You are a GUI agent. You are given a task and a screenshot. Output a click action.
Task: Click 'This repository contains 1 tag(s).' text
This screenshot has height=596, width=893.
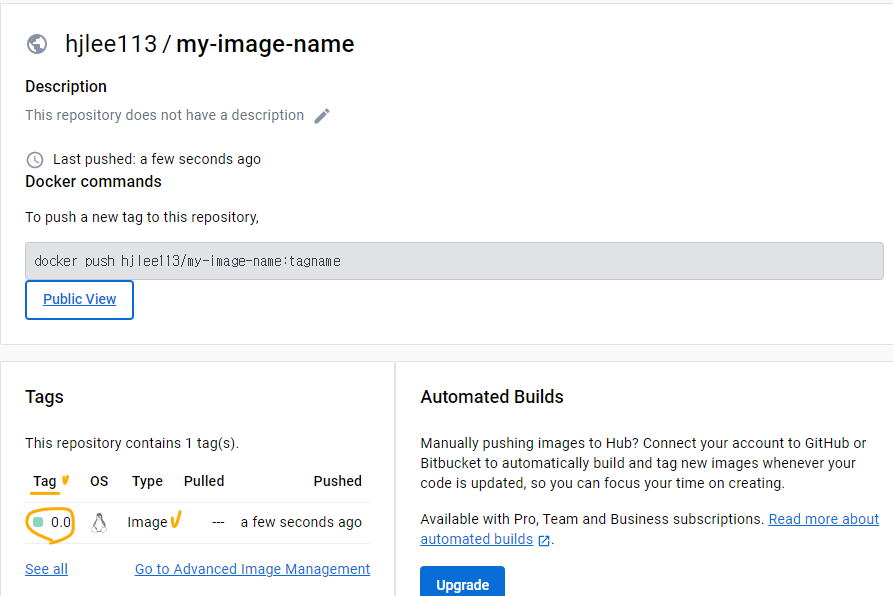click(132, 443)
